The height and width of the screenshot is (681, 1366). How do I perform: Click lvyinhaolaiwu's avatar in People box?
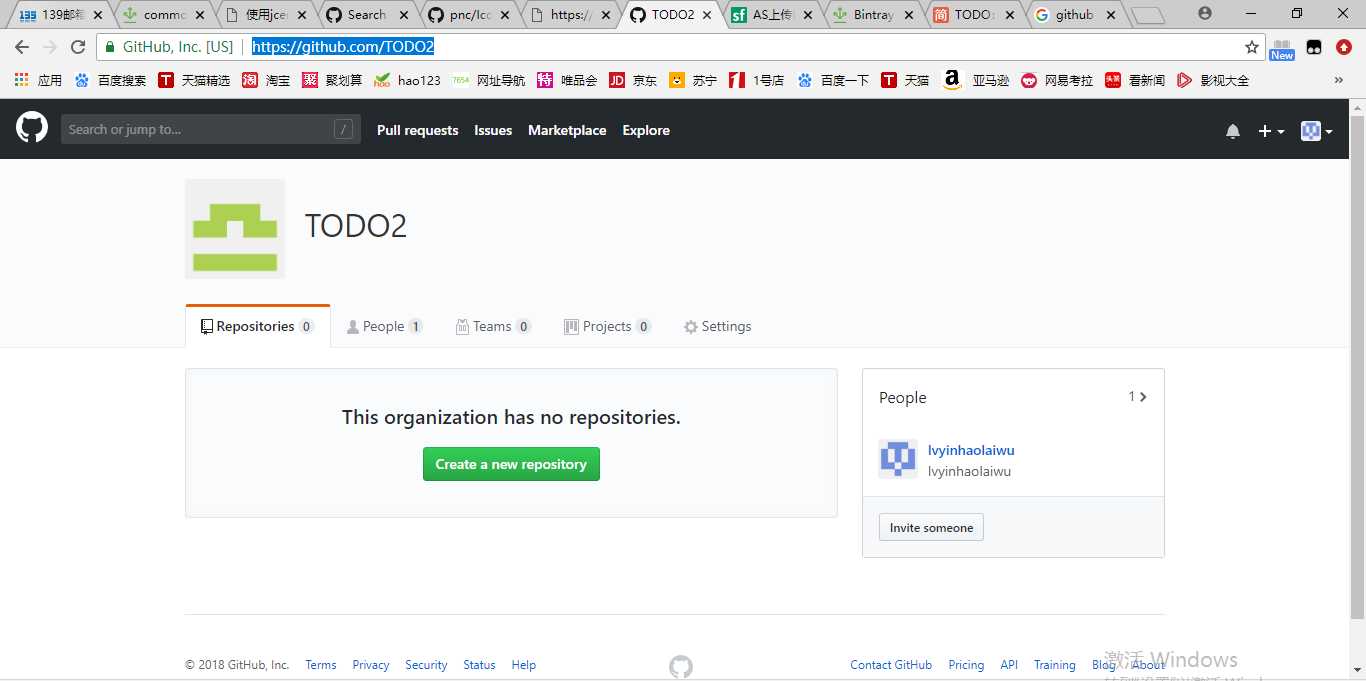pyautogui.click(x=898, y=459)
